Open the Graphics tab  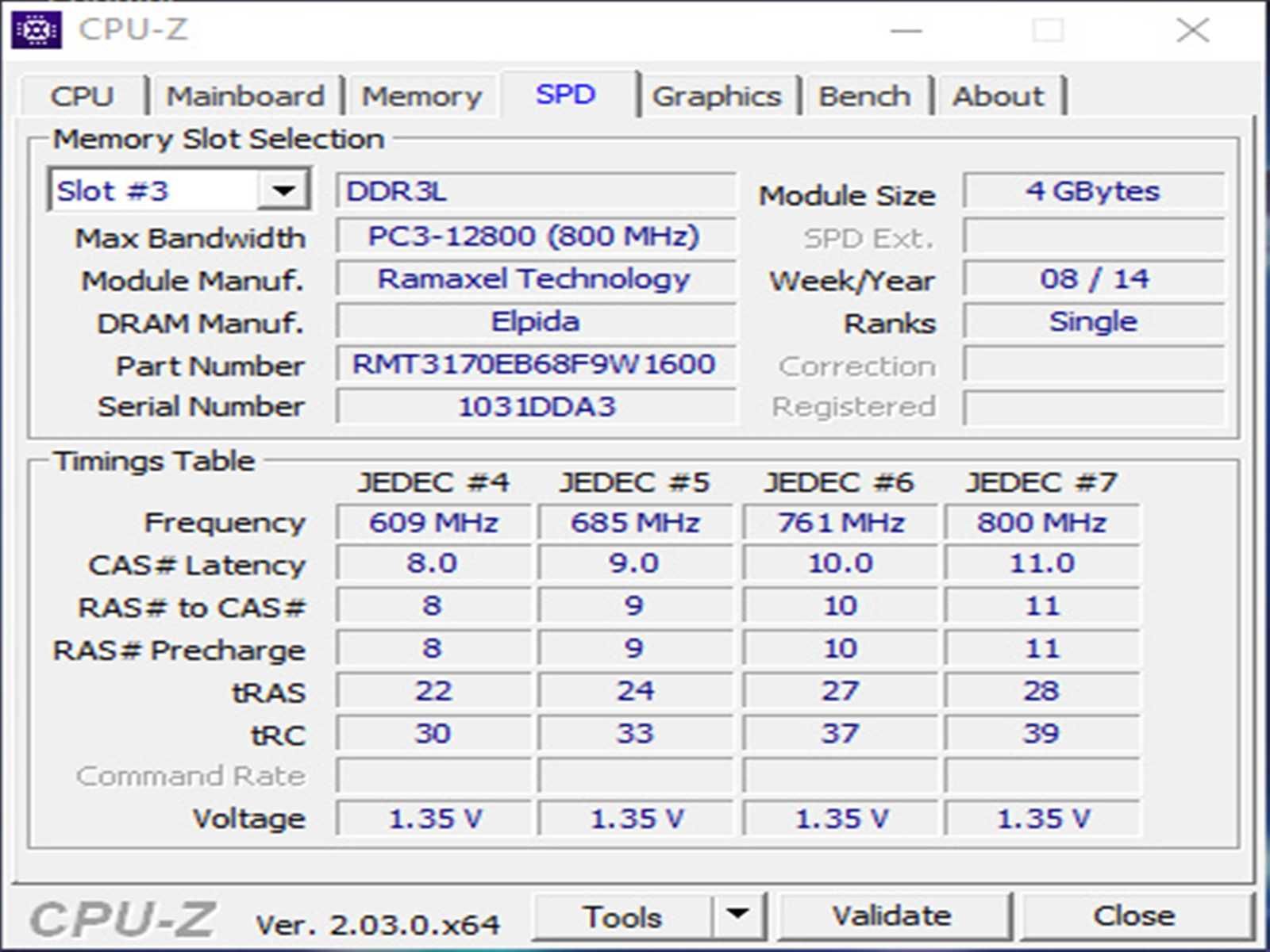[717, 97]
